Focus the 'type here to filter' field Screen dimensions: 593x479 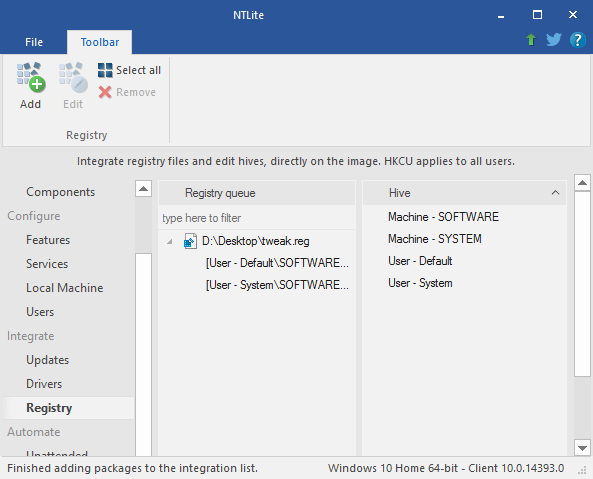256,218
